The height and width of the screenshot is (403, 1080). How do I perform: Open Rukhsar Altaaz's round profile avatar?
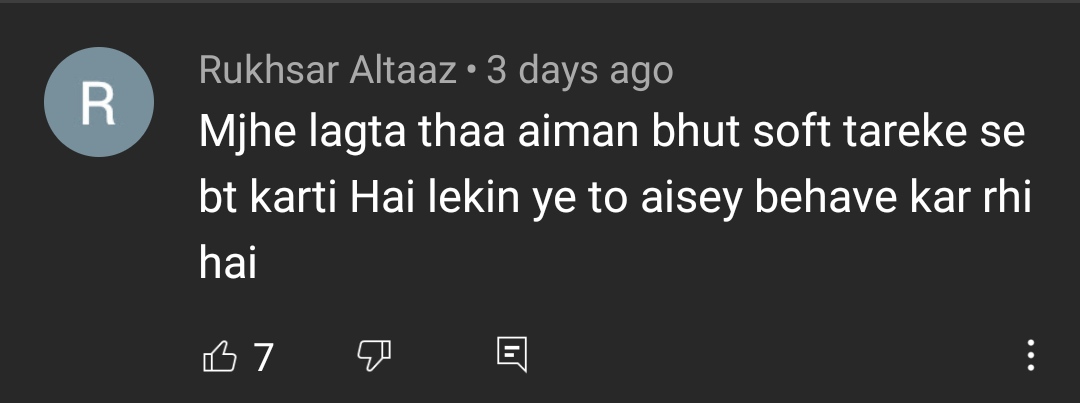(x=98, y=102)
